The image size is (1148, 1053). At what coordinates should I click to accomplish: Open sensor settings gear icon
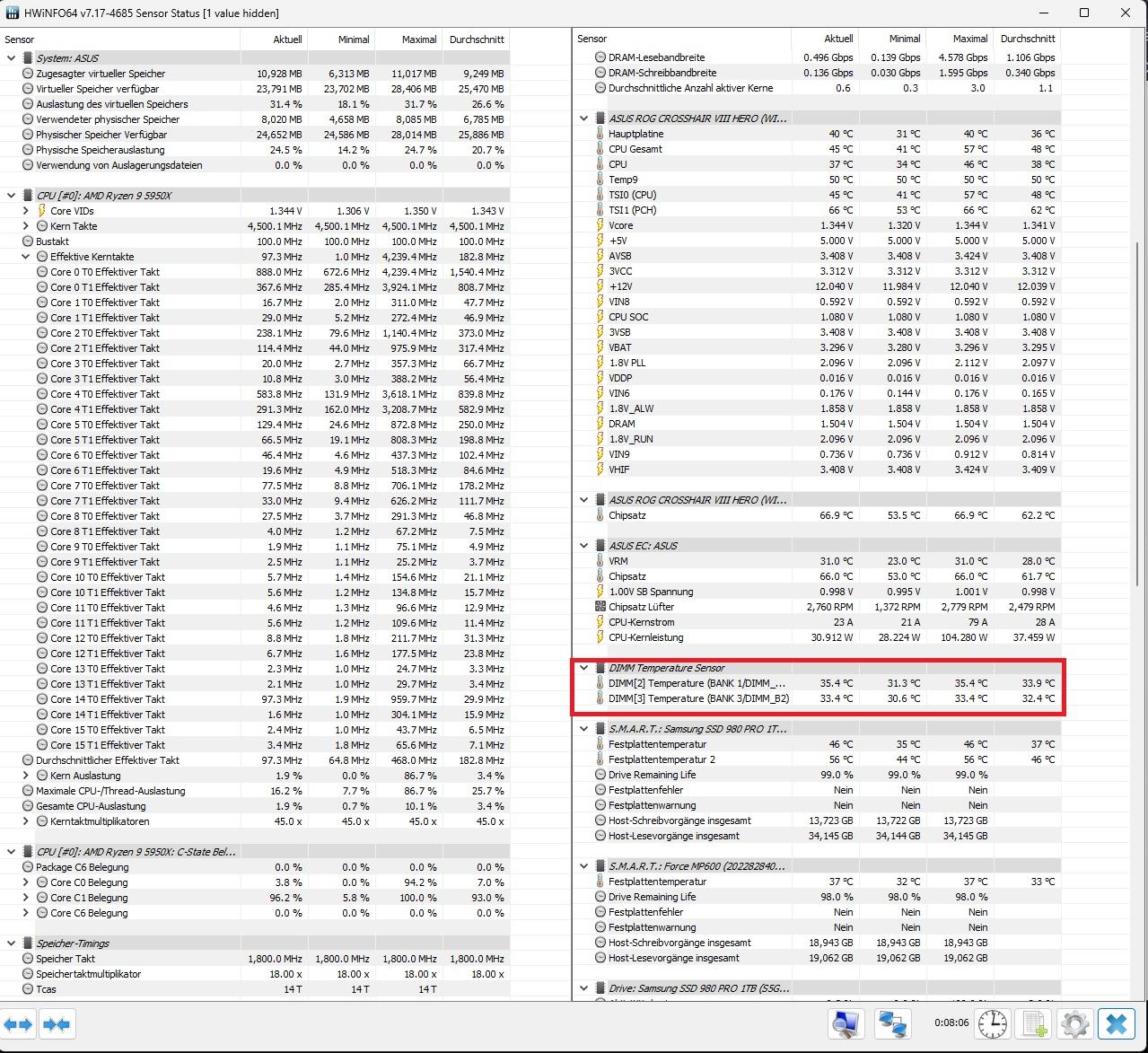coord(1074,1023)
